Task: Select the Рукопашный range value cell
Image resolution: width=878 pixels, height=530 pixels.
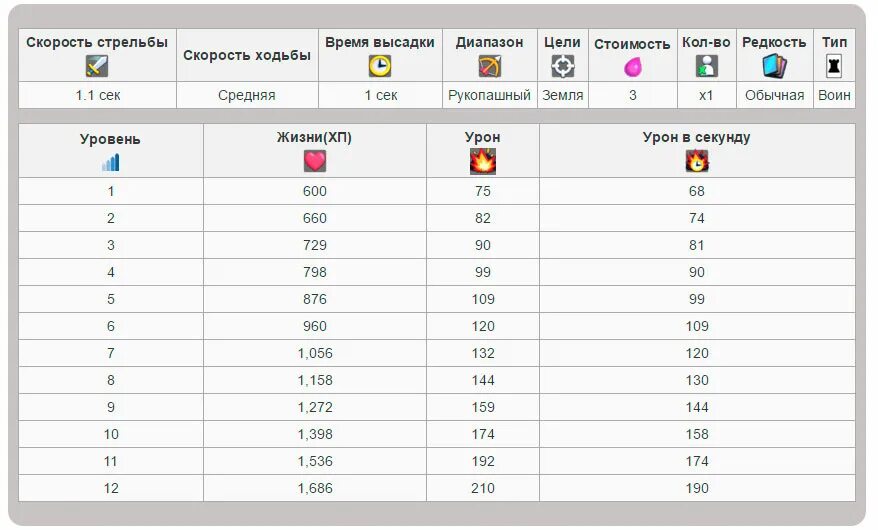Action: [x=489, y=95]
